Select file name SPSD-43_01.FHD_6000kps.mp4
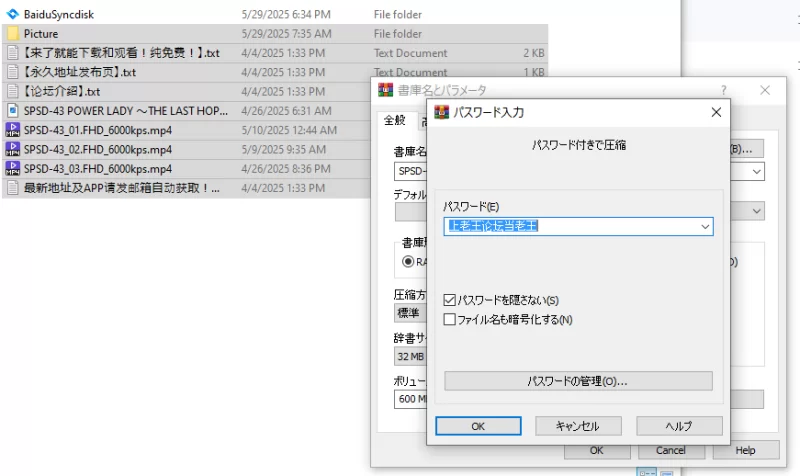This screenshot has height=476, width=800. tap(98, 130)
